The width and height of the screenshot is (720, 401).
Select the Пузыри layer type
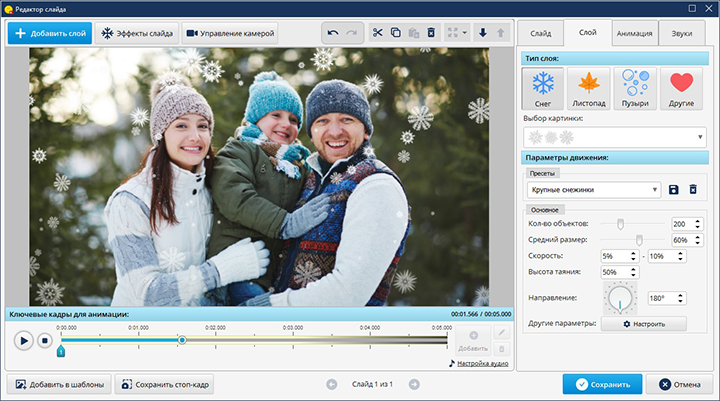(x=635, y=88)
